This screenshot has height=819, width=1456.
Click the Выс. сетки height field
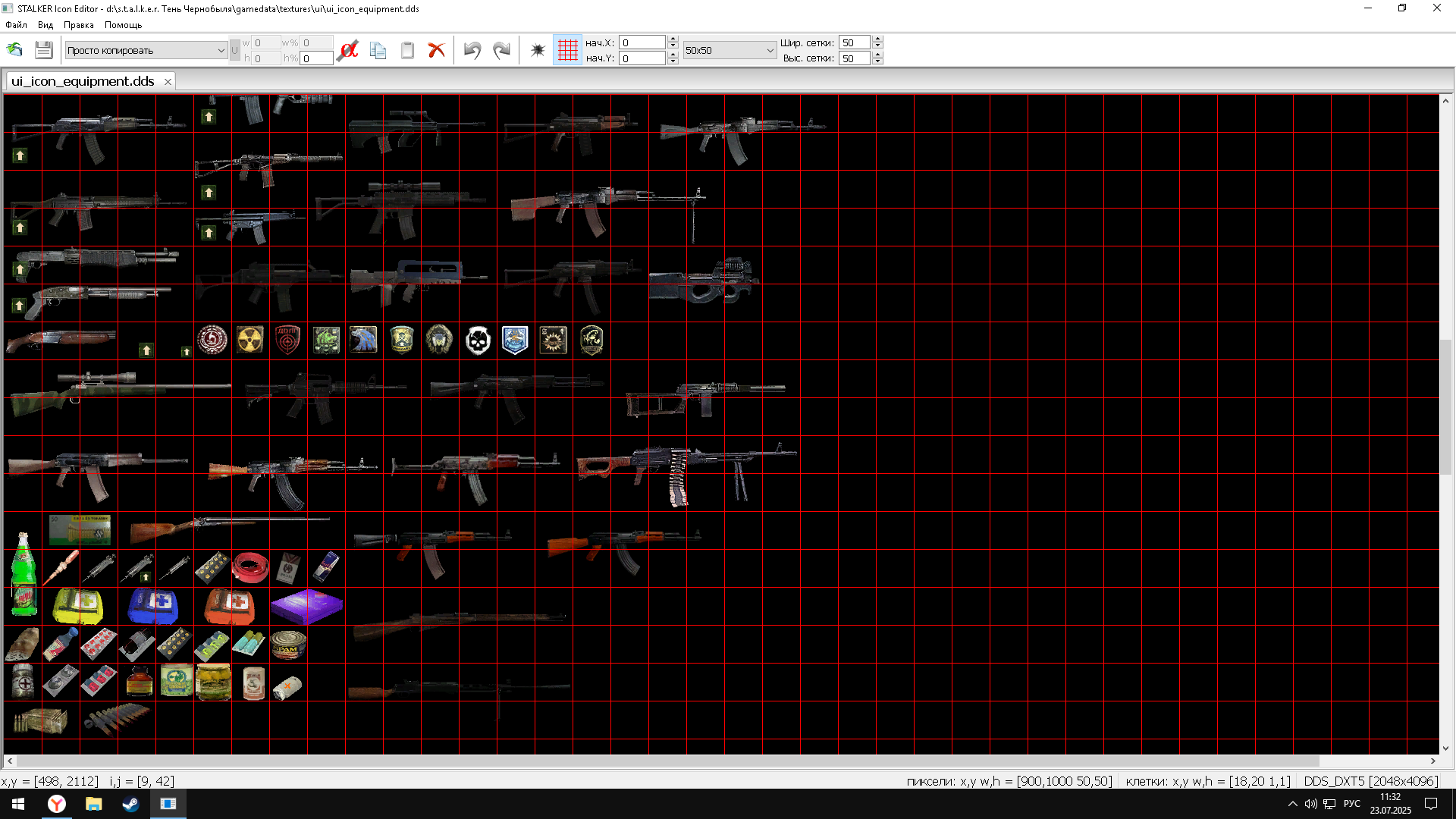click(854, 58)
